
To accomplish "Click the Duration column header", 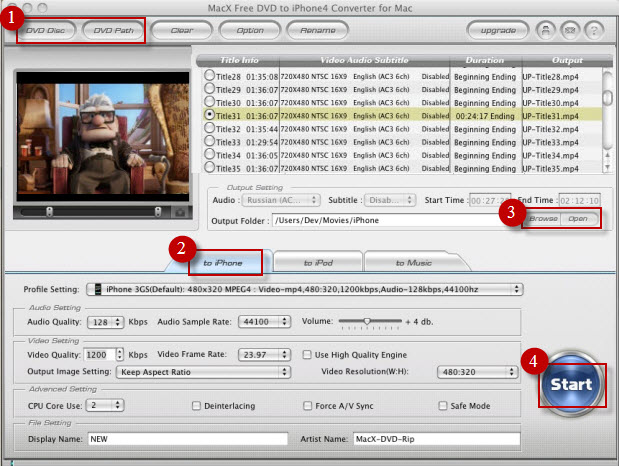I will (485, 60).
